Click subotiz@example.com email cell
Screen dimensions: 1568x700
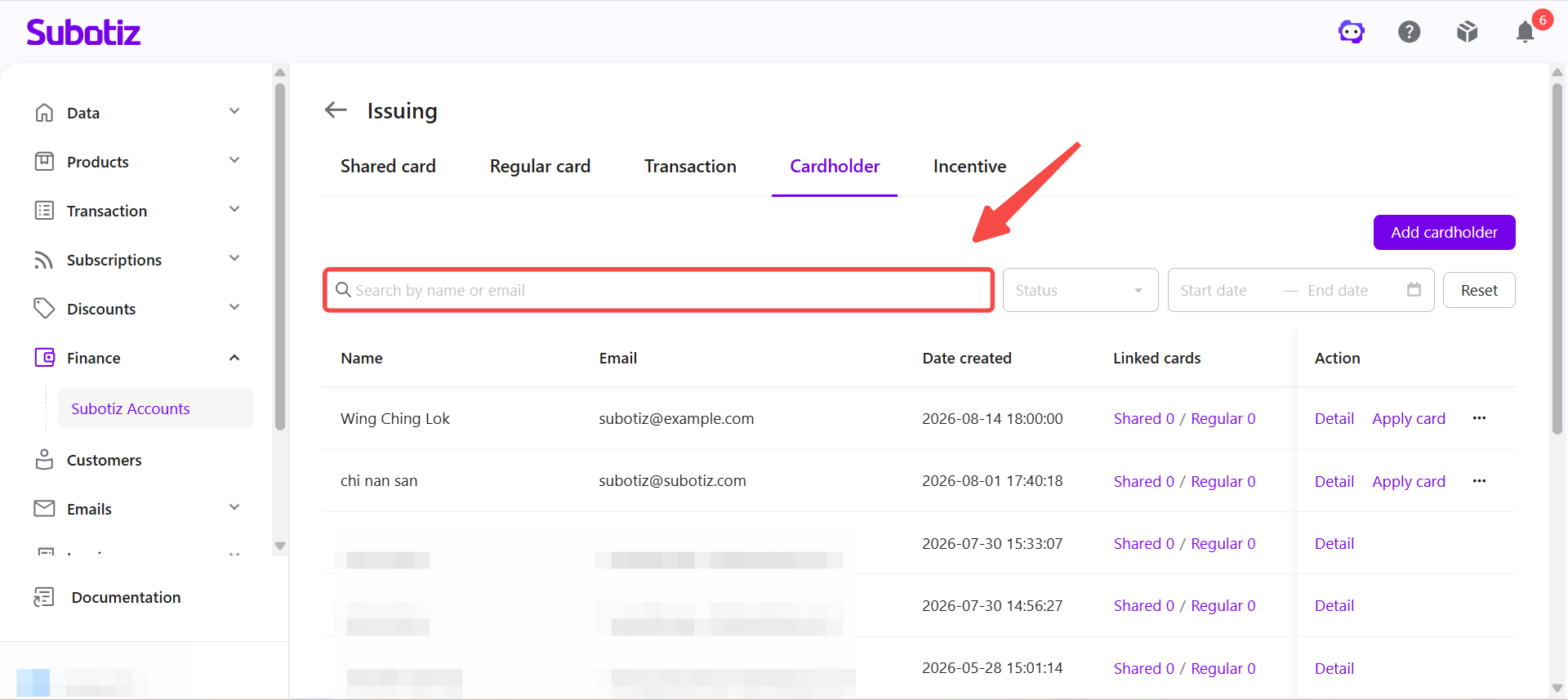(x=676, y=419)
